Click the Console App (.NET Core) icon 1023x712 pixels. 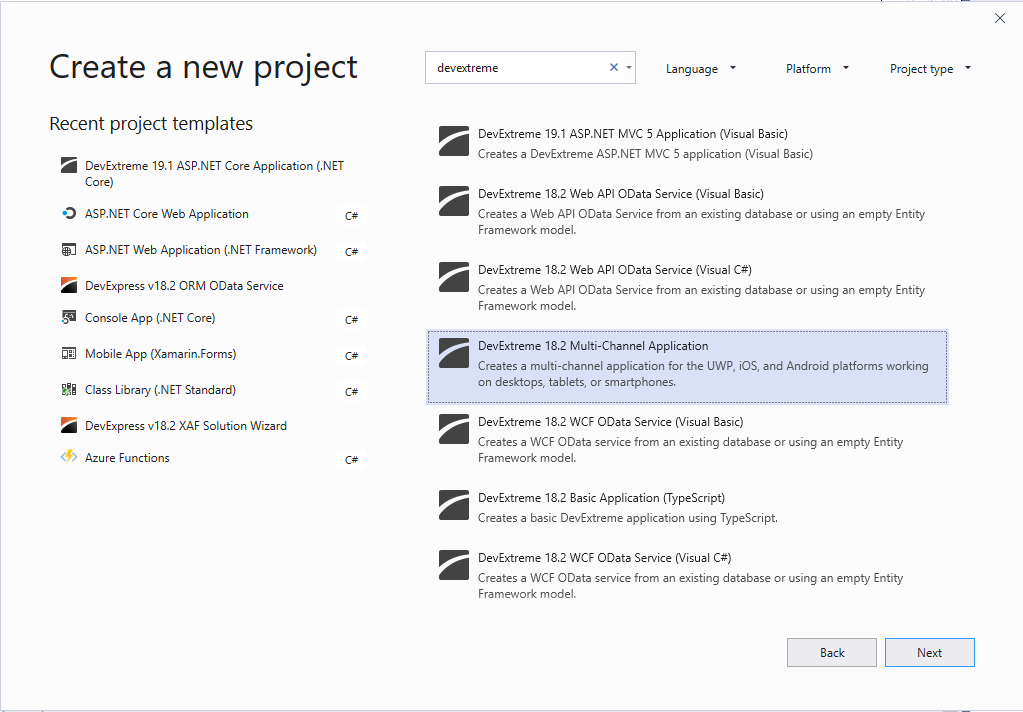[x=69, y=318]
